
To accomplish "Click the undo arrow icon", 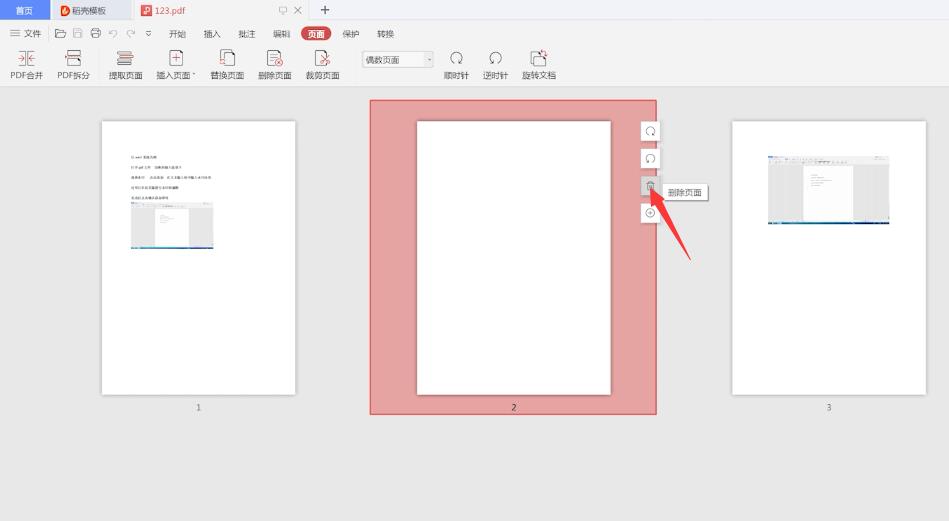I will click(113, 34).
